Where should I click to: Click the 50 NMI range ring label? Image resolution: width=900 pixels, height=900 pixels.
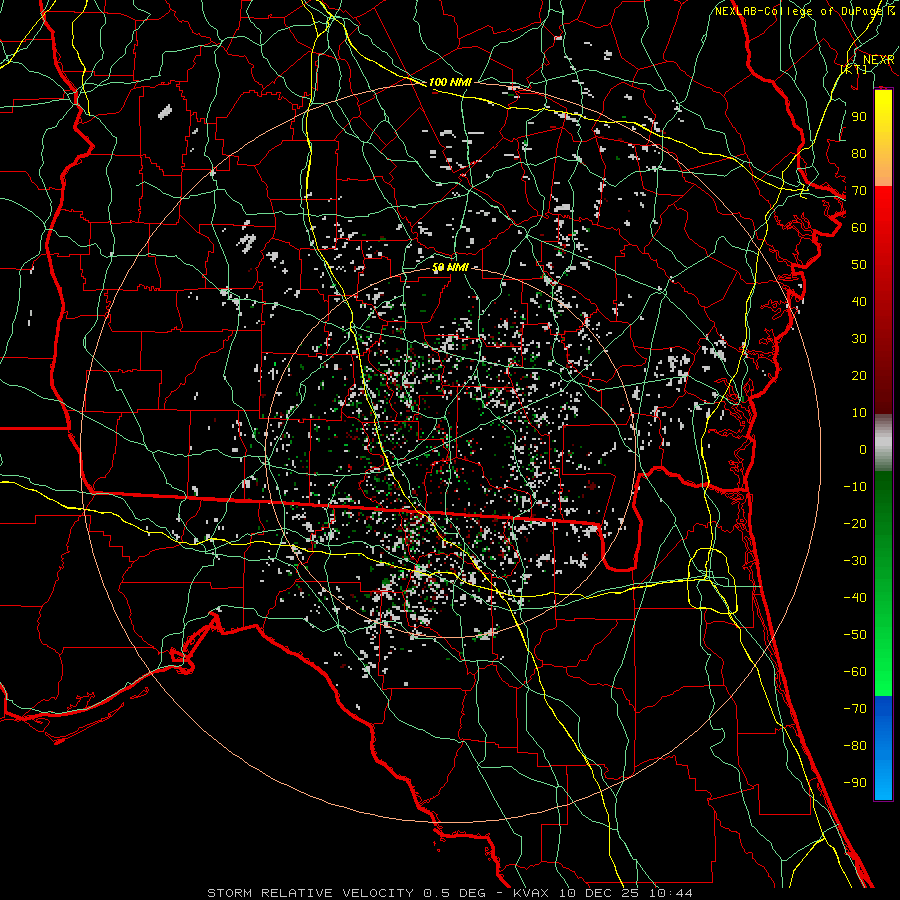pos(450,267)
